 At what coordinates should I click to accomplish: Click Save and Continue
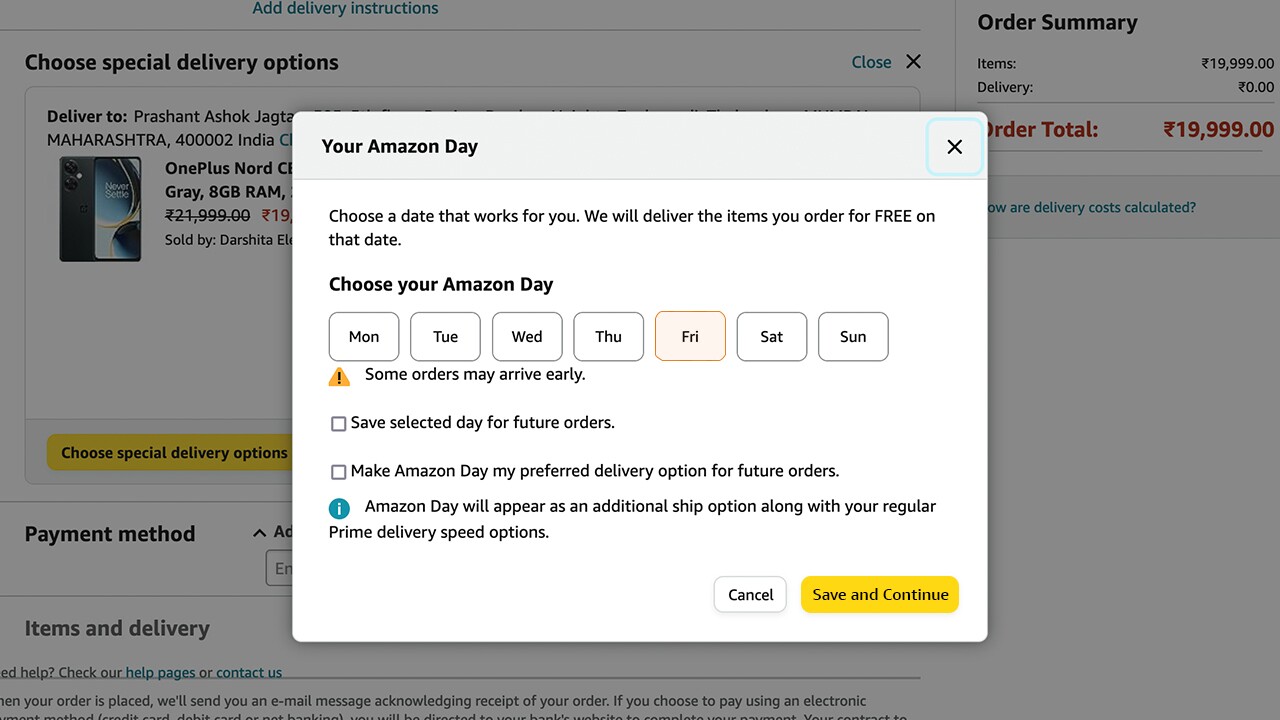point(880,594)
